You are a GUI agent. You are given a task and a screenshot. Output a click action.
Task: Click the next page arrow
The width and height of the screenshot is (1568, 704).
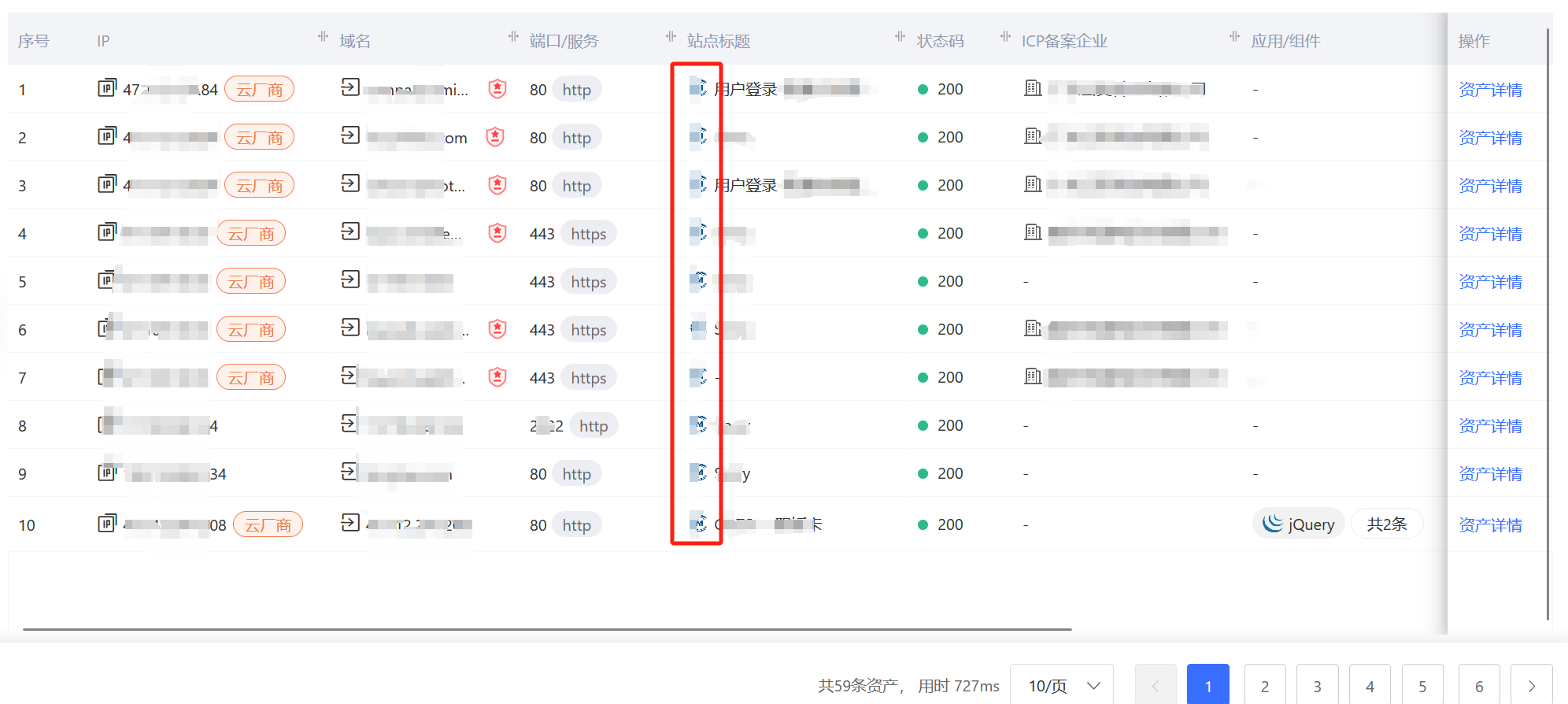point(1532,685)
